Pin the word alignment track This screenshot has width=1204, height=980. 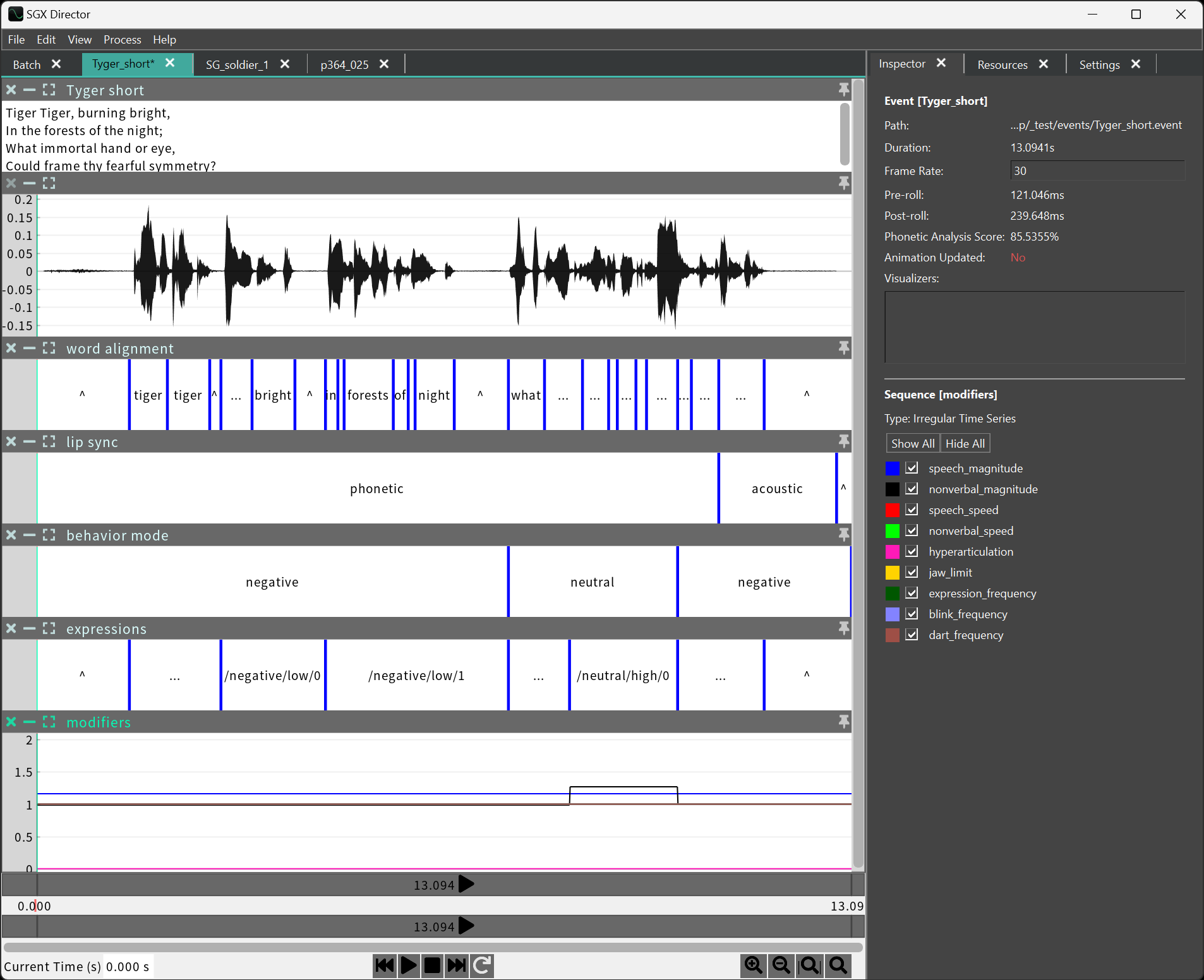pos(843,348)
